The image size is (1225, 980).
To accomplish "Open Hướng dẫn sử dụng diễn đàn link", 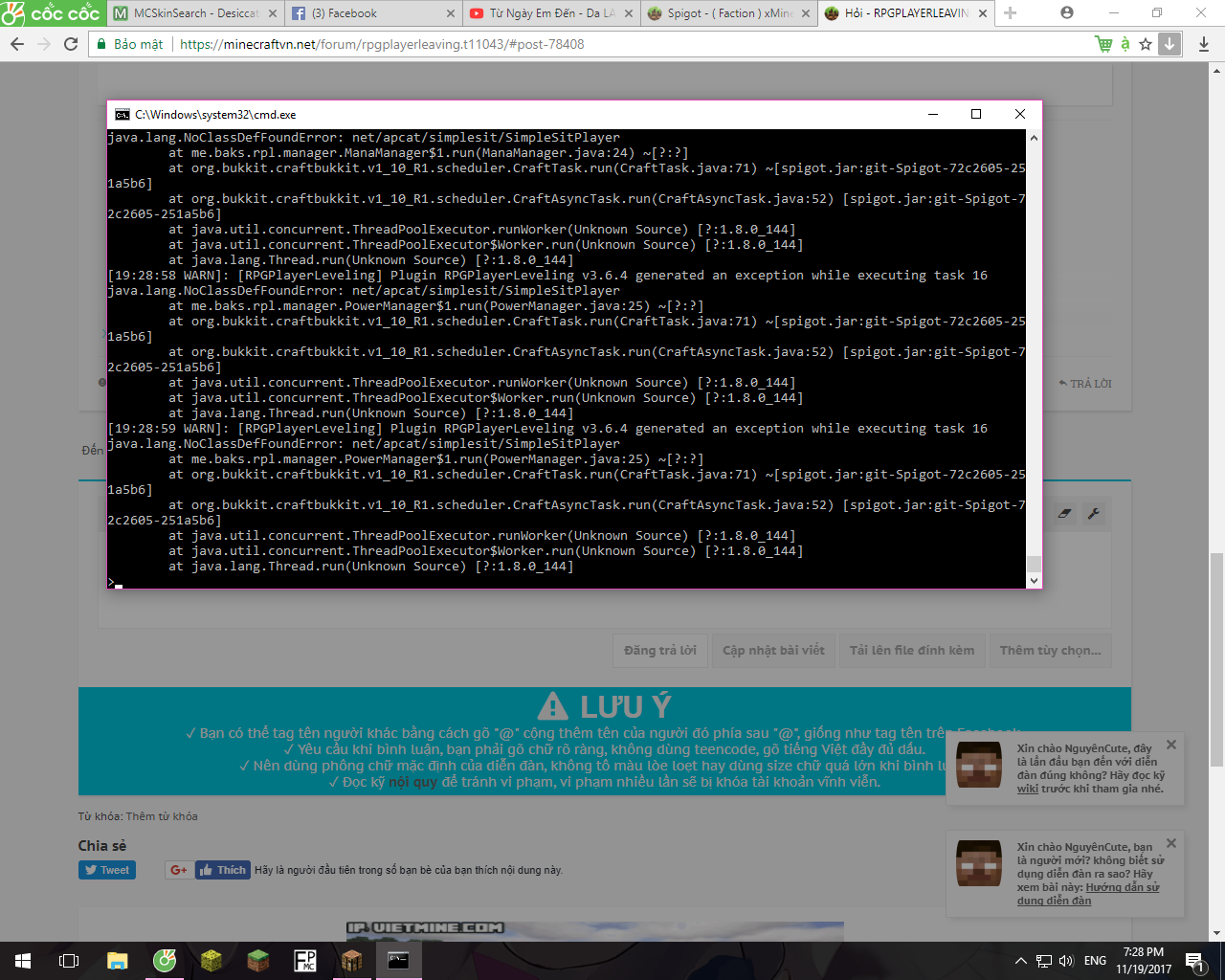I will [x=1088, y=894].
